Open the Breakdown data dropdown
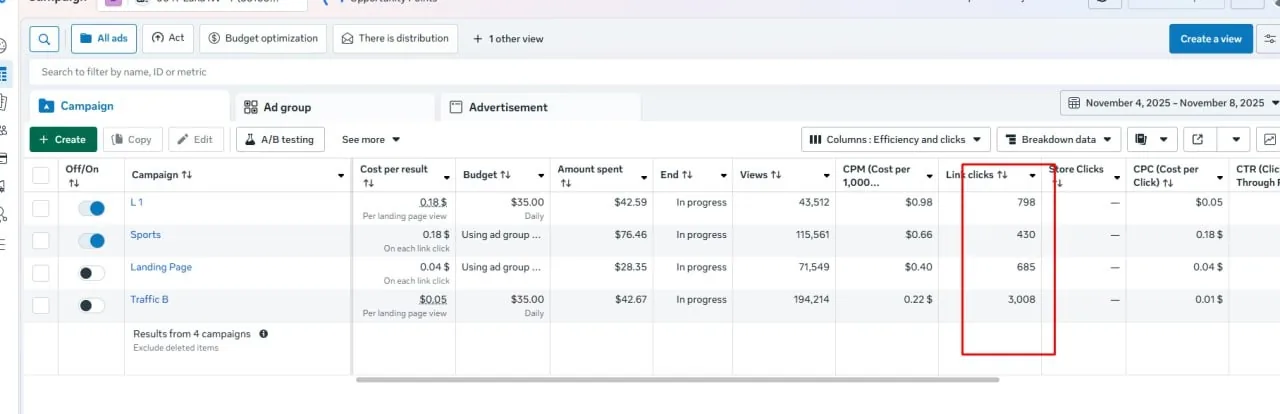Screen dimensions: 1280x414 coord(1059,139)
